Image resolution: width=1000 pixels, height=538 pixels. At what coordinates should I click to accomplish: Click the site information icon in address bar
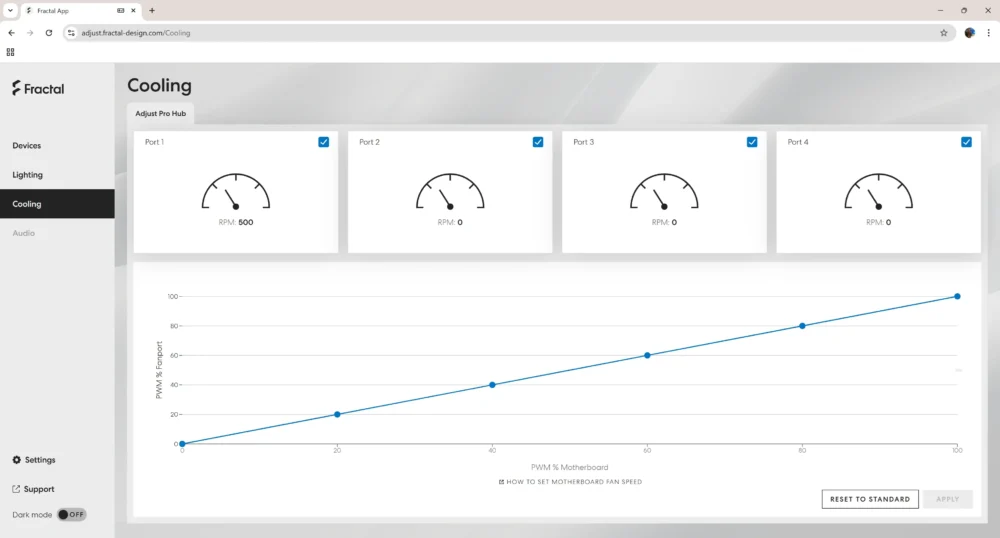[x=71, y=33]
